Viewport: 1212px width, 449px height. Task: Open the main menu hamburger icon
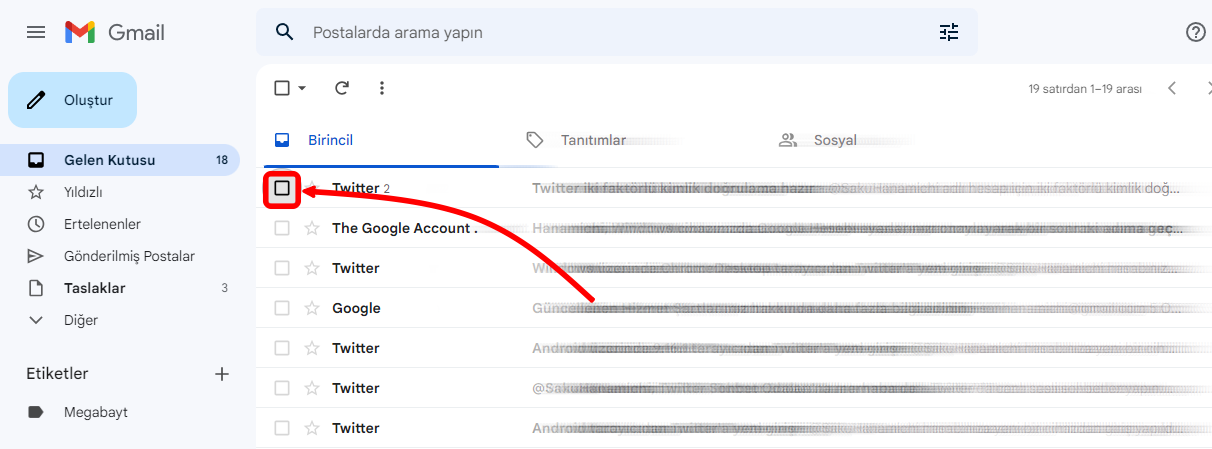36,32
